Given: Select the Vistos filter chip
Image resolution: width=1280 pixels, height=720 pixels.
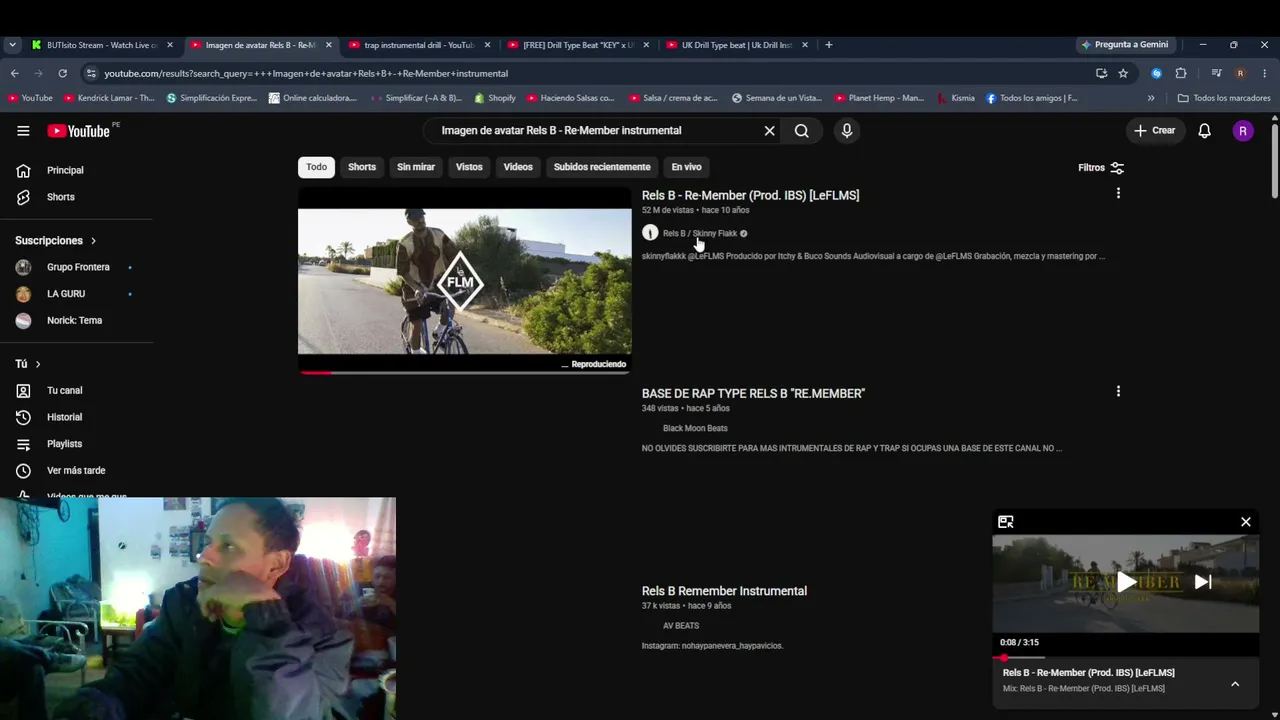Looking at the screenshot, I should pyautogui.click(x=469, y=167).
